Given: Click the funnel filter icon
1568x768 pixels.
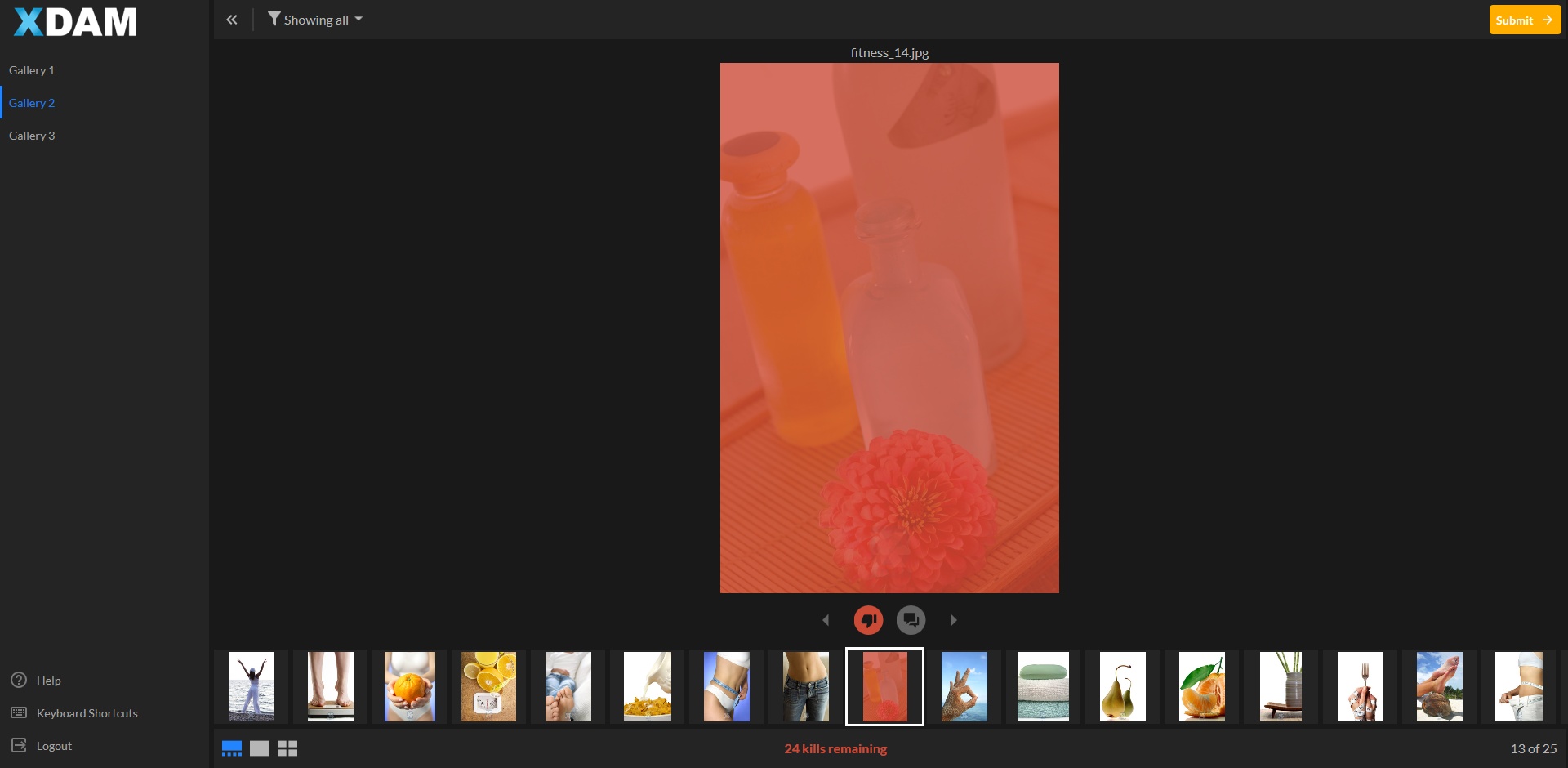Looking at the screenshot, I should [274, 19].
